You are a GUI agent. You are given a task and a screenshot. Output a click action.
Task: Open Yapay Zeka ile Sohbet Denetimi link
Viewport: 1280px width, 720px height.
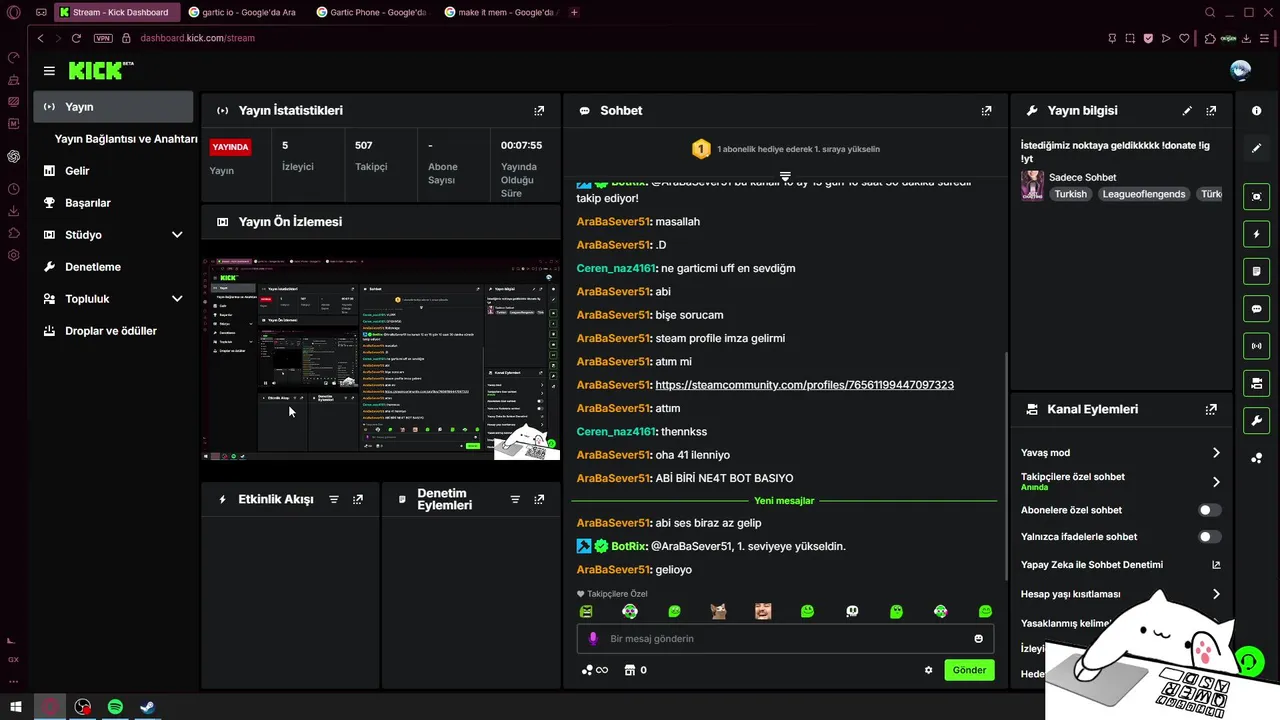pyautogui.click(x=1120, y=565)
